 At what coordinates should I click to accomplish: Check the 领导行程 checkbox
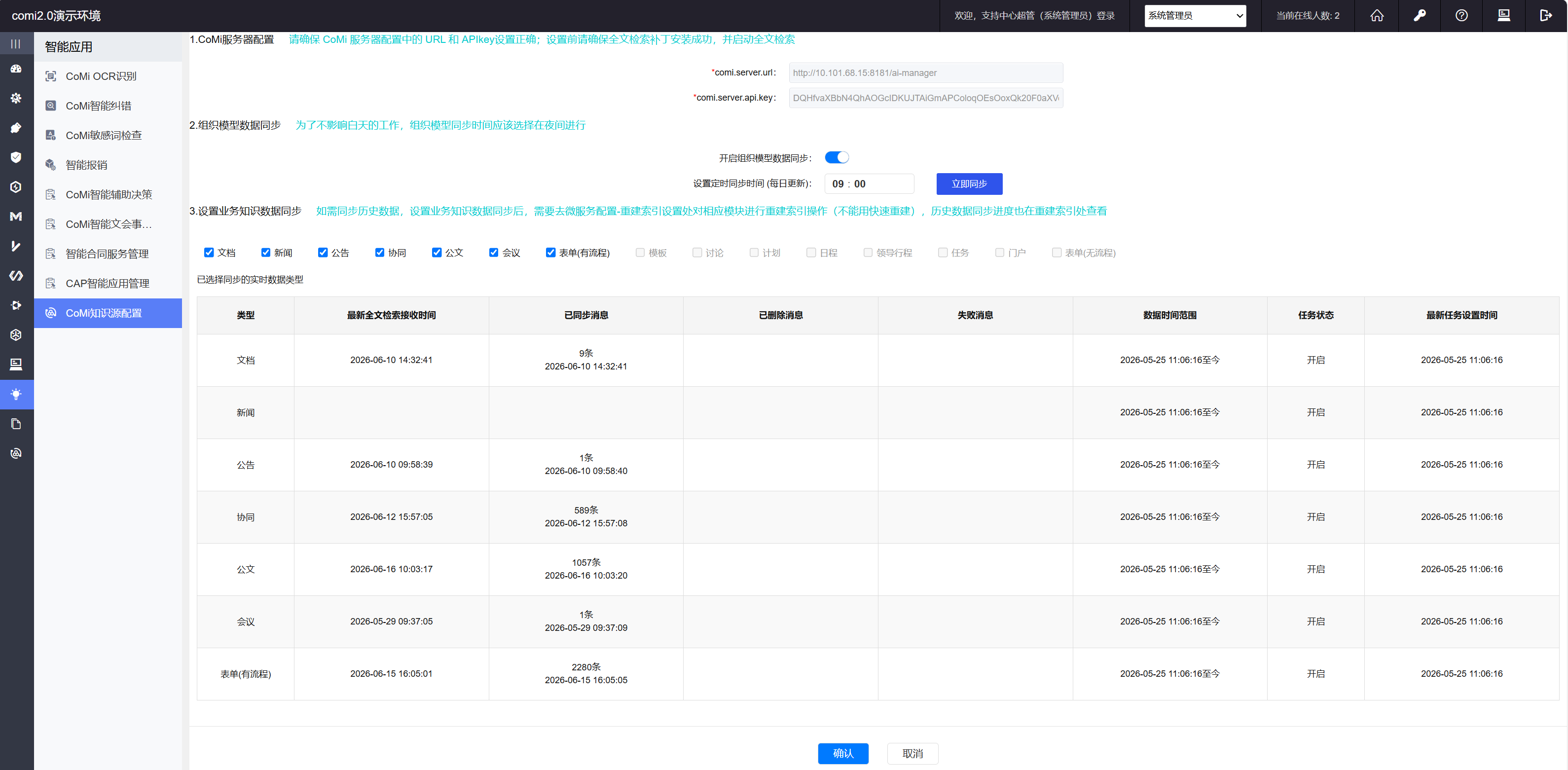tap(868, 252)
